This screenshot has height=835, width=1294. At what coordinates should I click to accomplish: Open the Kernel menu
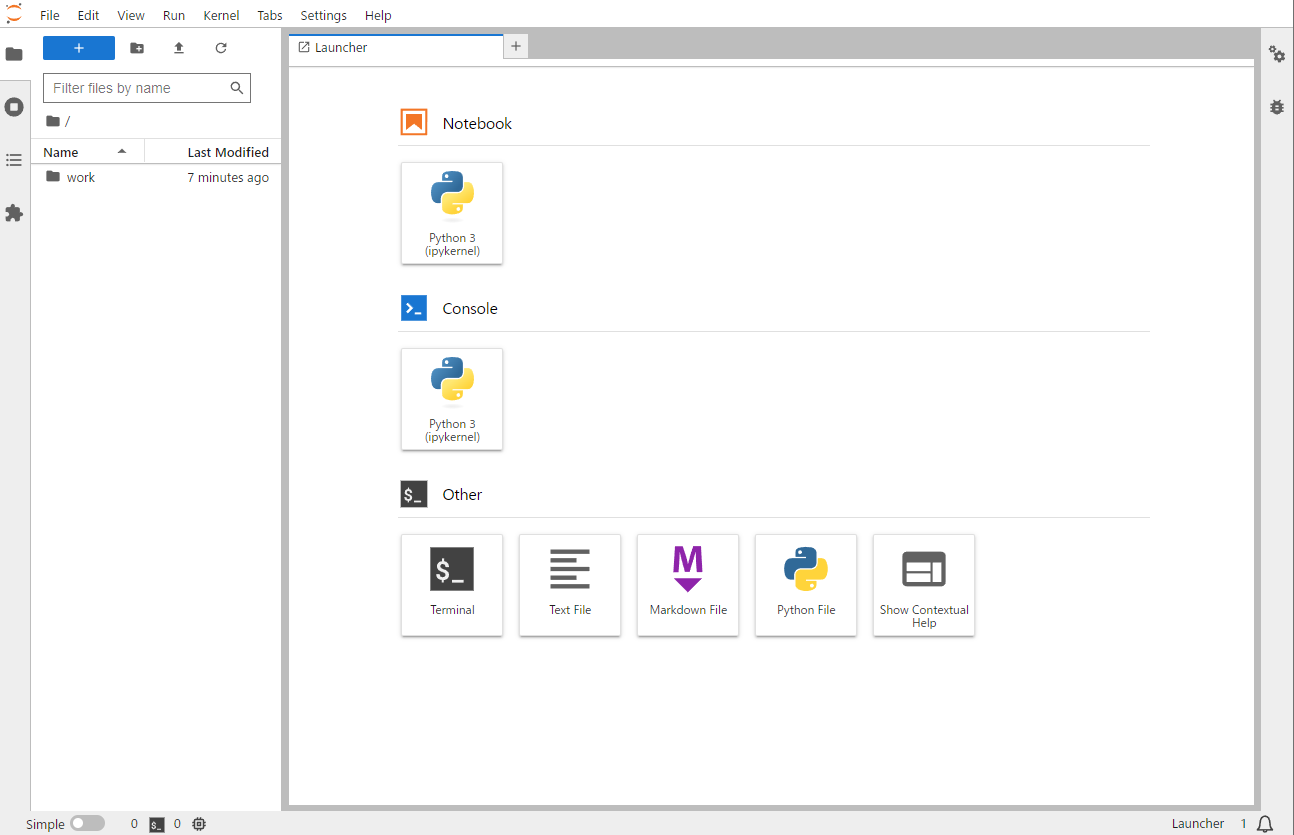click(221, 15)
